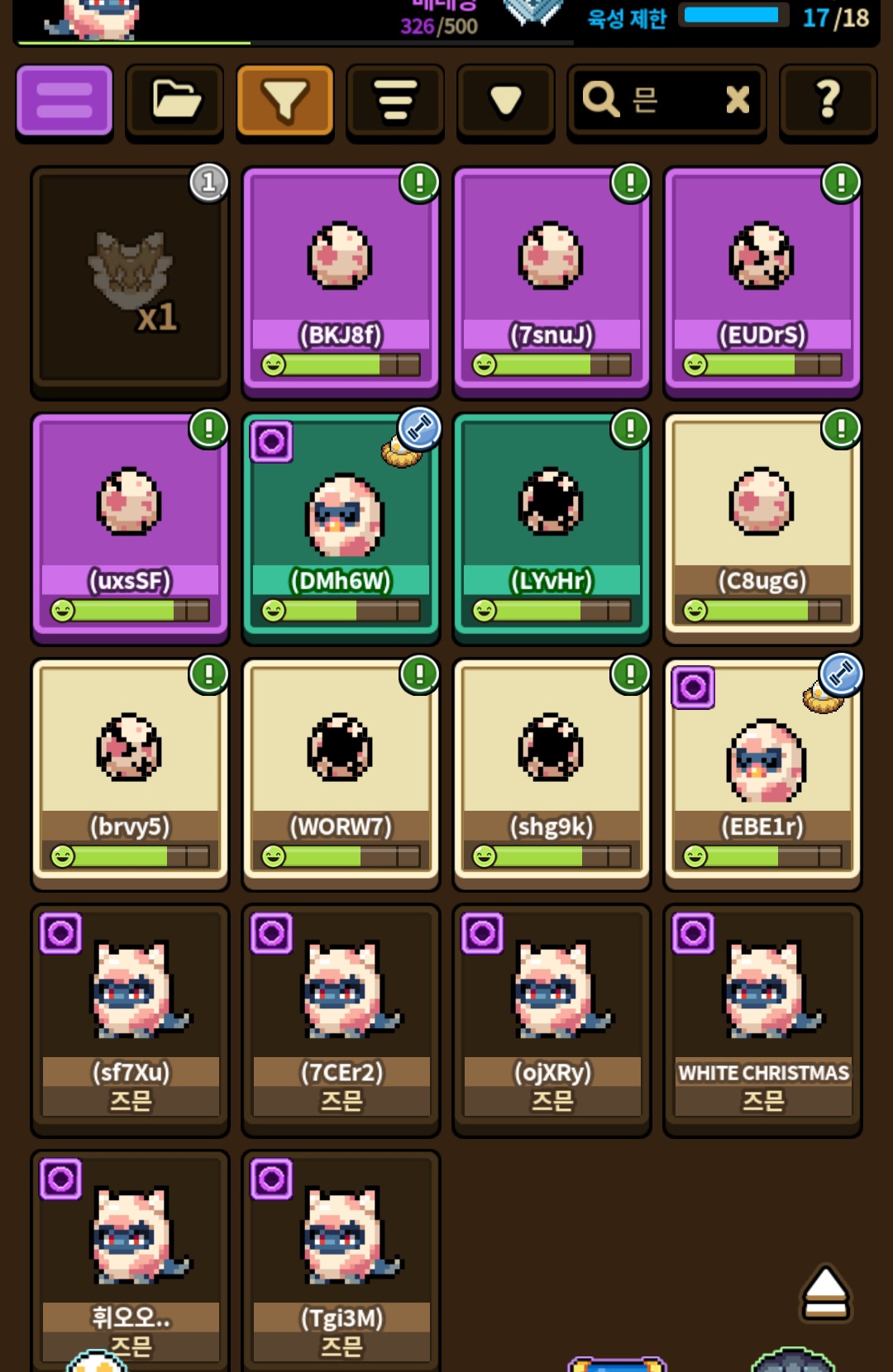
Task: Clear the search with X icon
Action: coord(738,100)
